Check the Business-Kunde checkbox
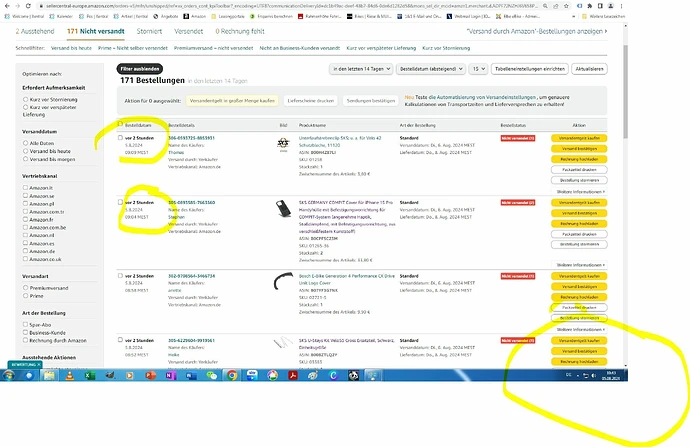 coord(26,332)
